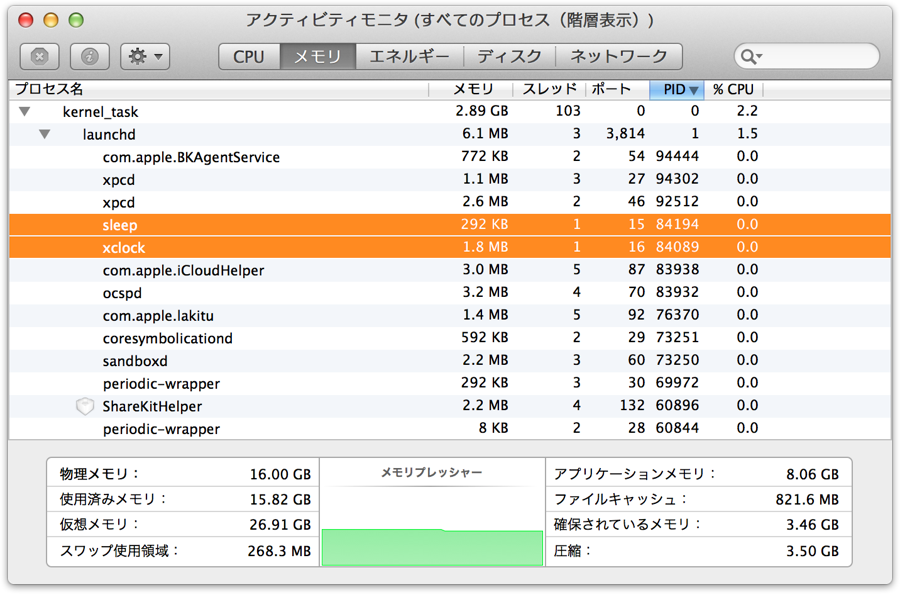Viewport: 900px width, 594px height.
Task: Select the launchd process row
Action: [x=449, y=134]
